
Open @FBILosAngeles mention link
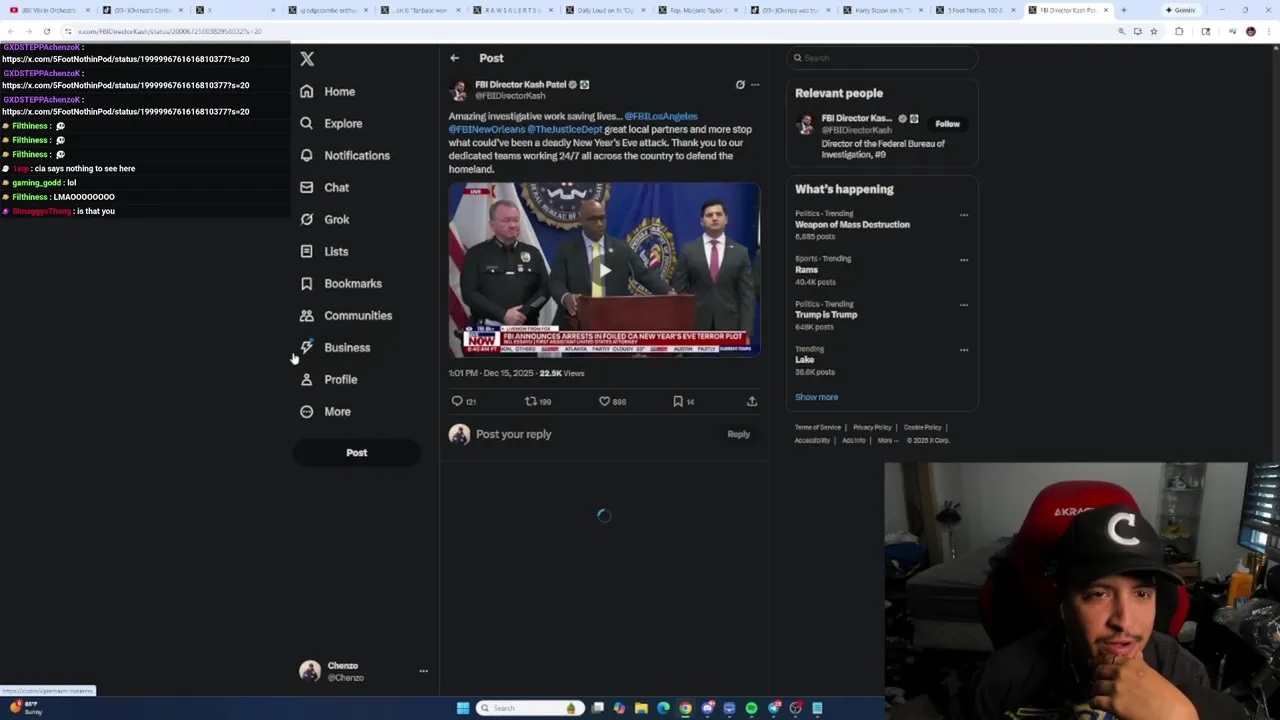(x=661, y=116)
